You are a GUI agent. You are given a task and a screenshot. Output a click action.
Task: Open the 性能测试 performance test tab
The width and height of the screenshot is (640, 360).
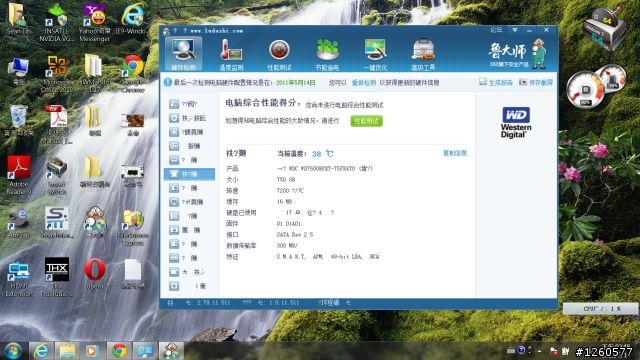279,55
